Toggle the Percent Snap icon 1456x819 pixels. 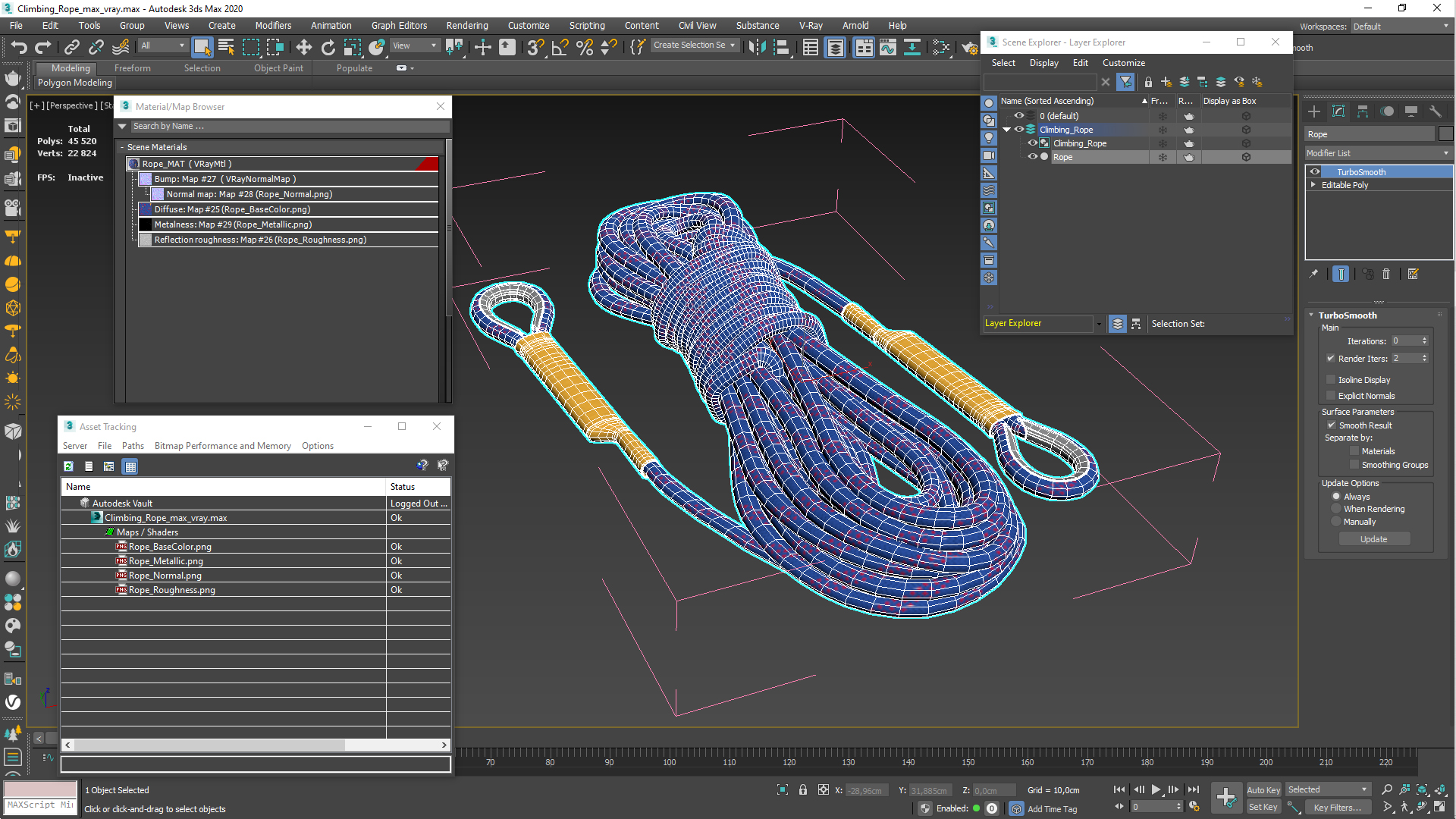(584, 47)
